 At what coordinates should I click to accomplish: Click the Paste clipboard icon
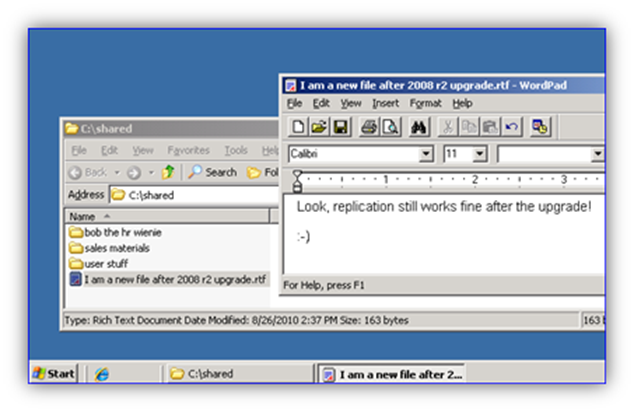coord(490,127)
